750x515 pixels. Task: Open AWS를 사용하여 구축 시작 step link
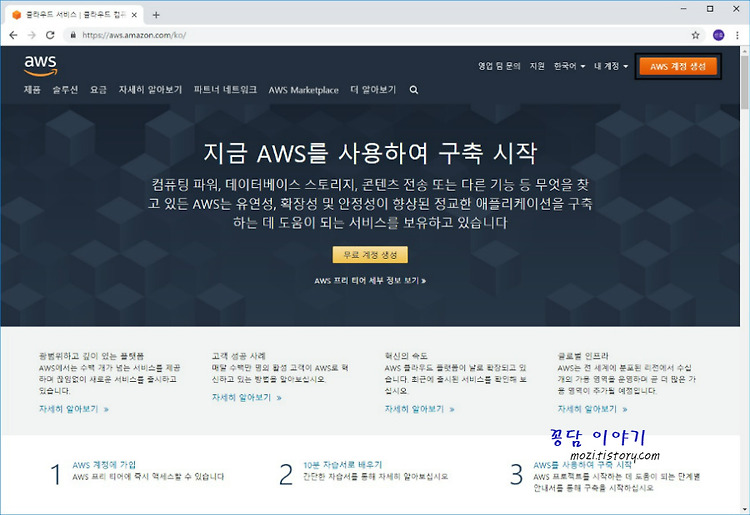tap(582, 465)
